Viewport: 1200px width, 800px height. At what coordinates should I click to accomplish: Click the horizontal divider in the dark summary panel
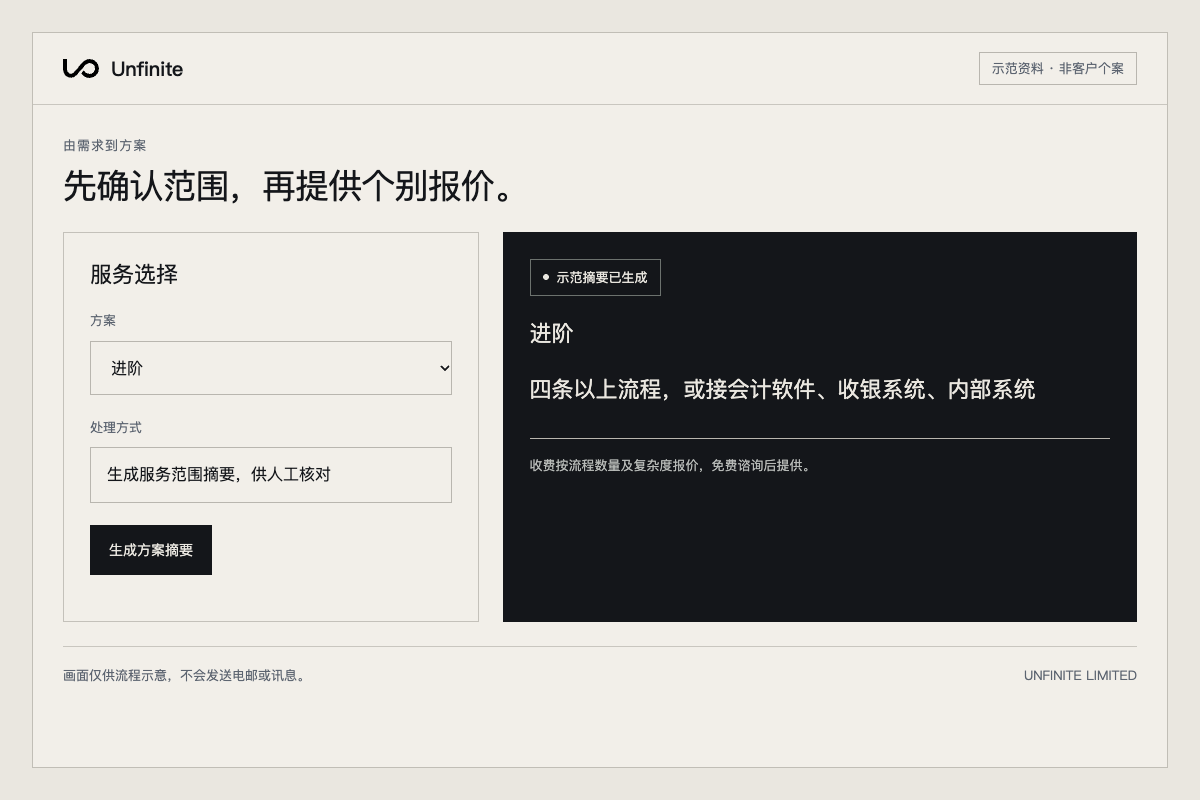[x=820, y=438]
